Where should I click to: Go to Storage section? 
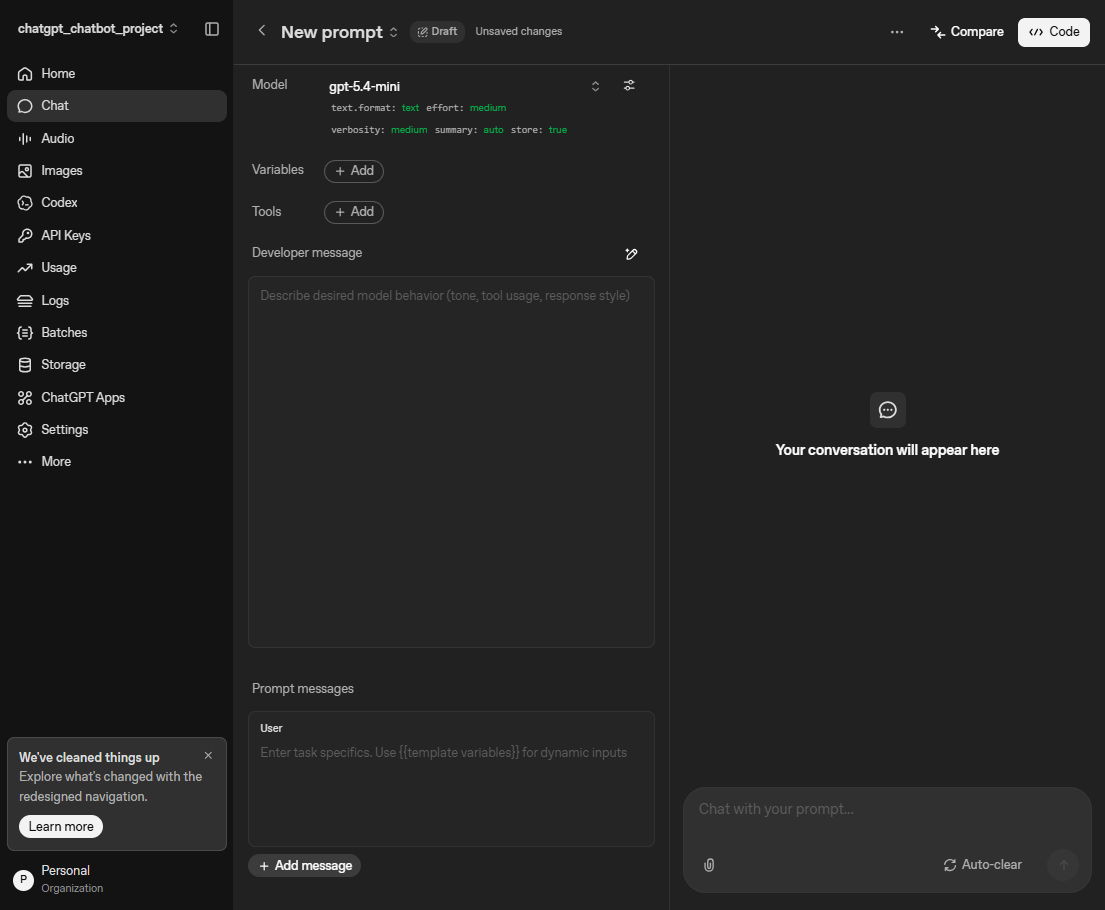click(117, 365)
